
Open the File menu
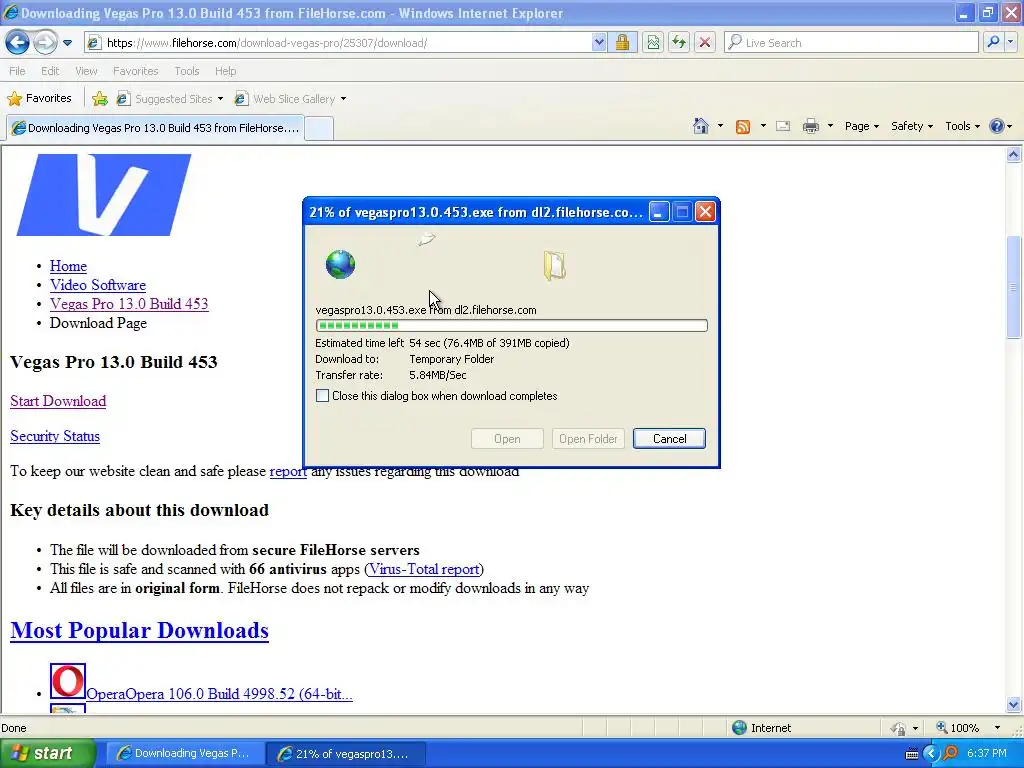tap(18, 71)
